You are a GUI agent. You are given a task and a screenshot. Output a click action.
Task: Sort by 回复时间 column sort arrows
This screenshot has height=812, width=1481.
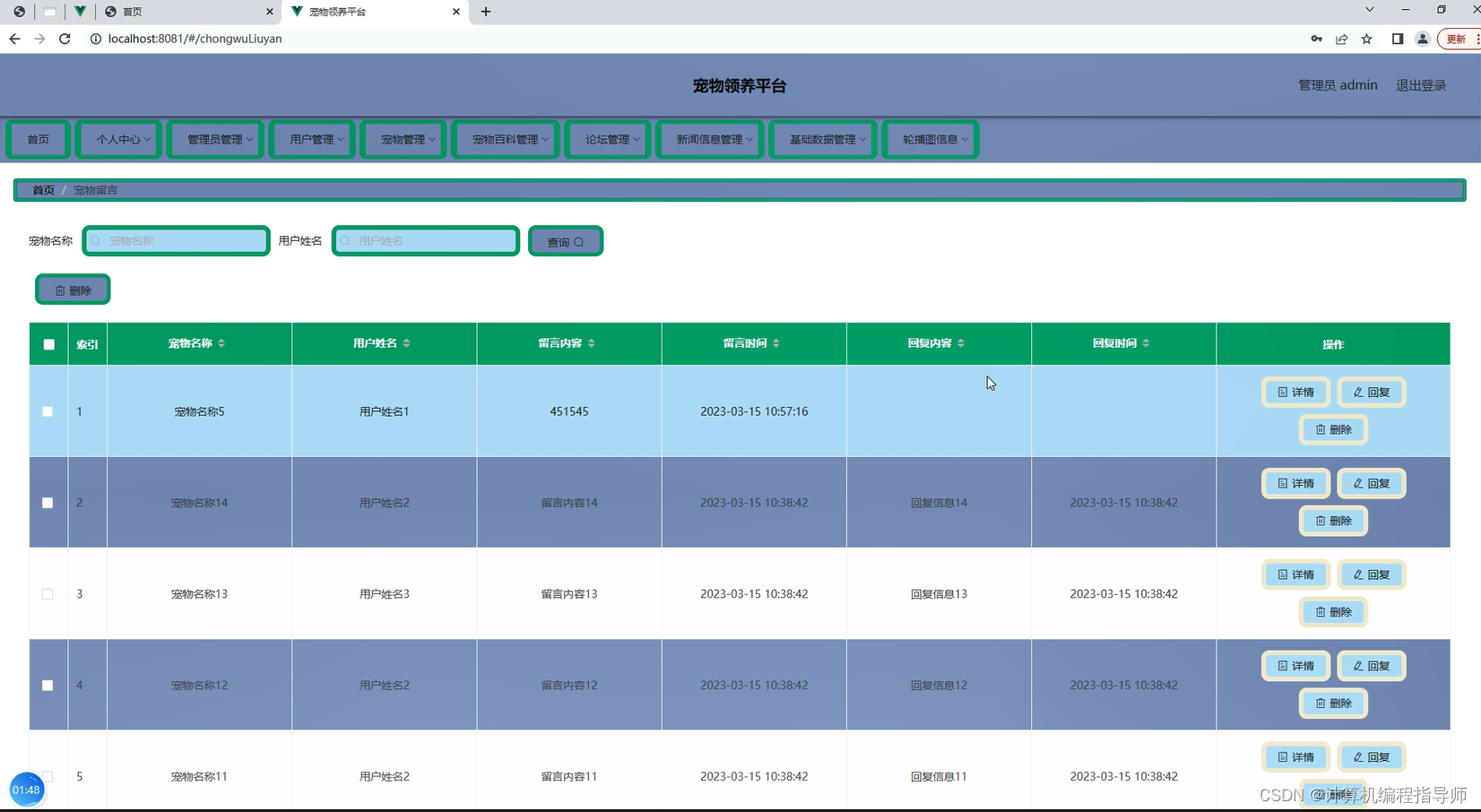point(1146,343)
